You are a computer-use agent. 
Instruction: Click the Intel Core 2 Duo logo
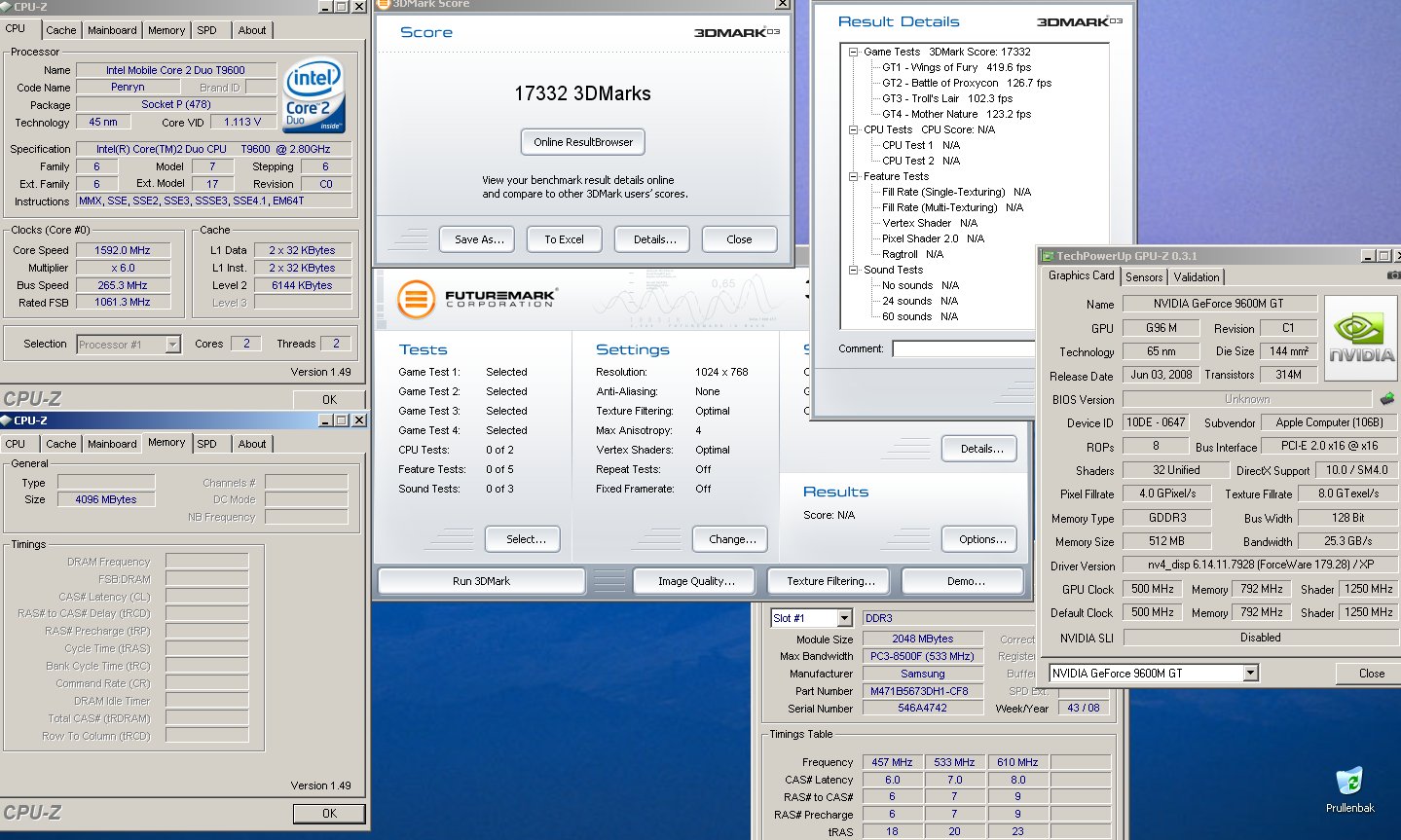(x=313, y=97)
